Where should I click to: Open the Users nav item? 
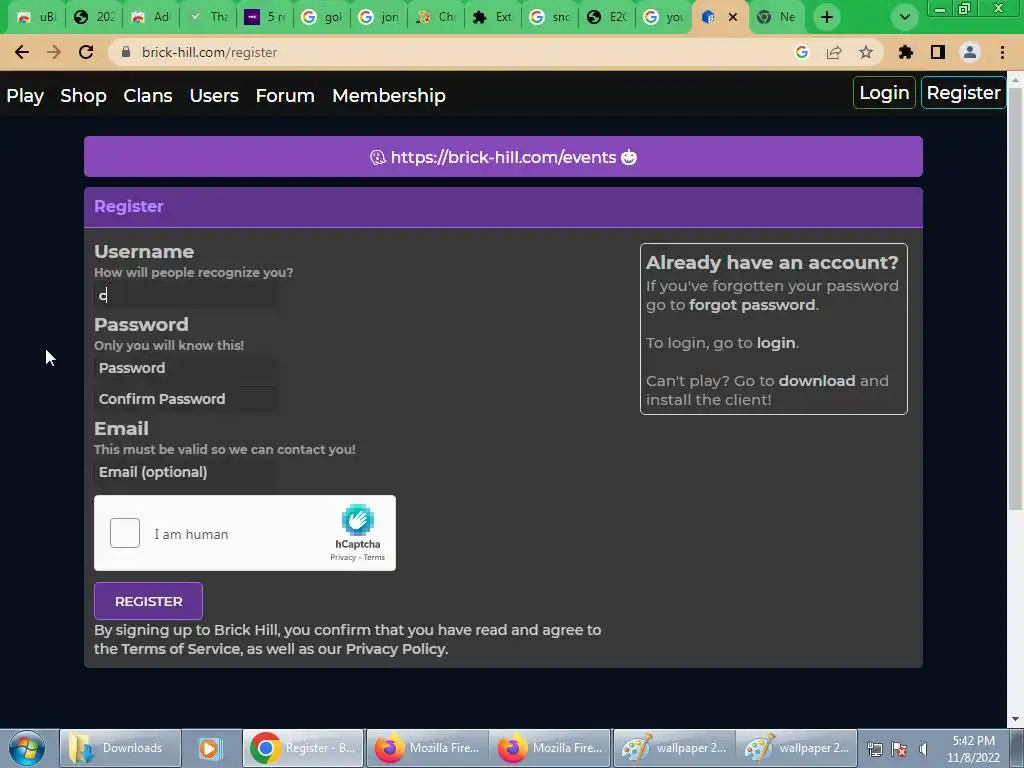point(214,95)
